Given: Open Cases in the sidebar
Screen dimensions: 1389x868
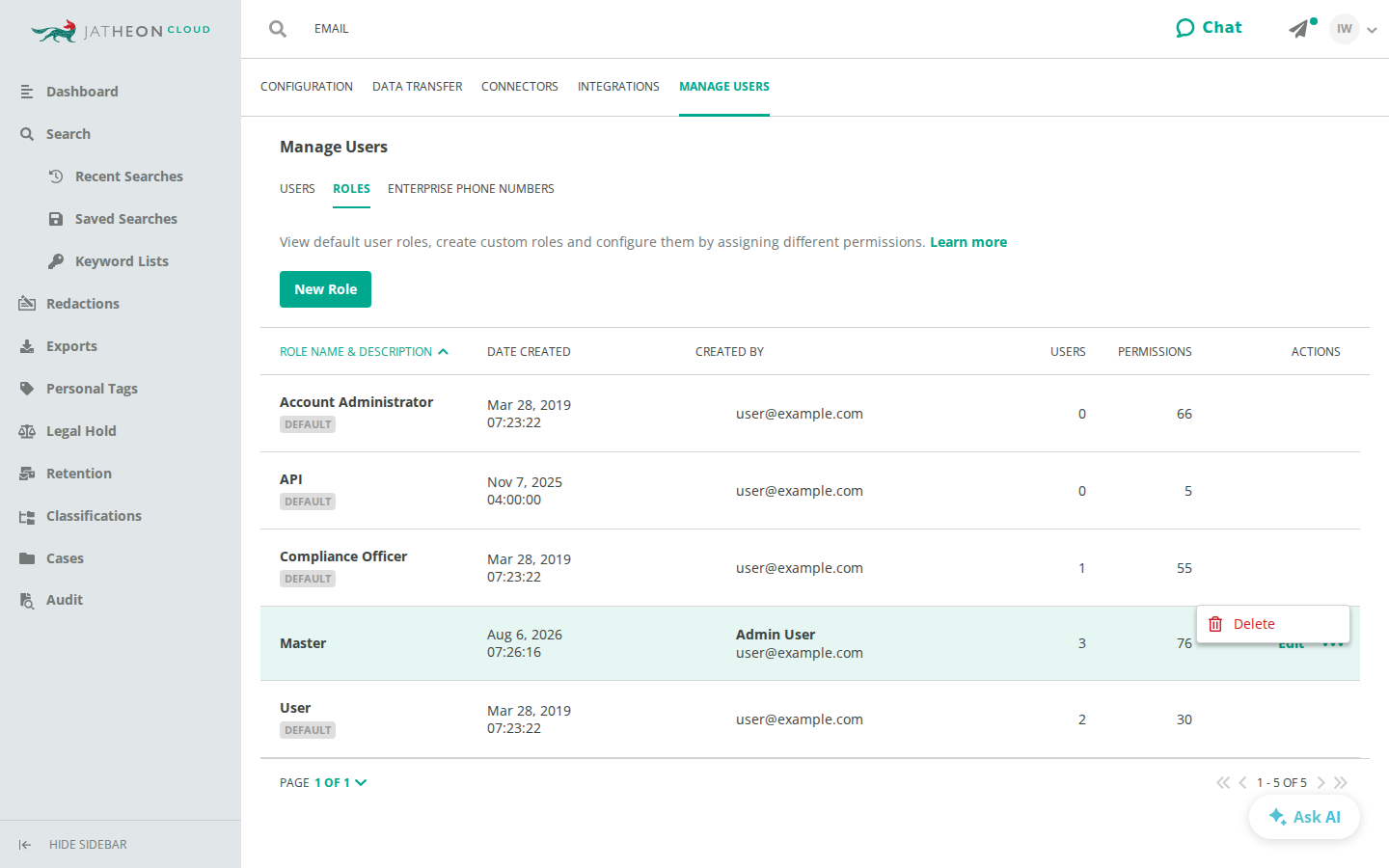Looking at the screenshot, I should (x=65, y=558).
